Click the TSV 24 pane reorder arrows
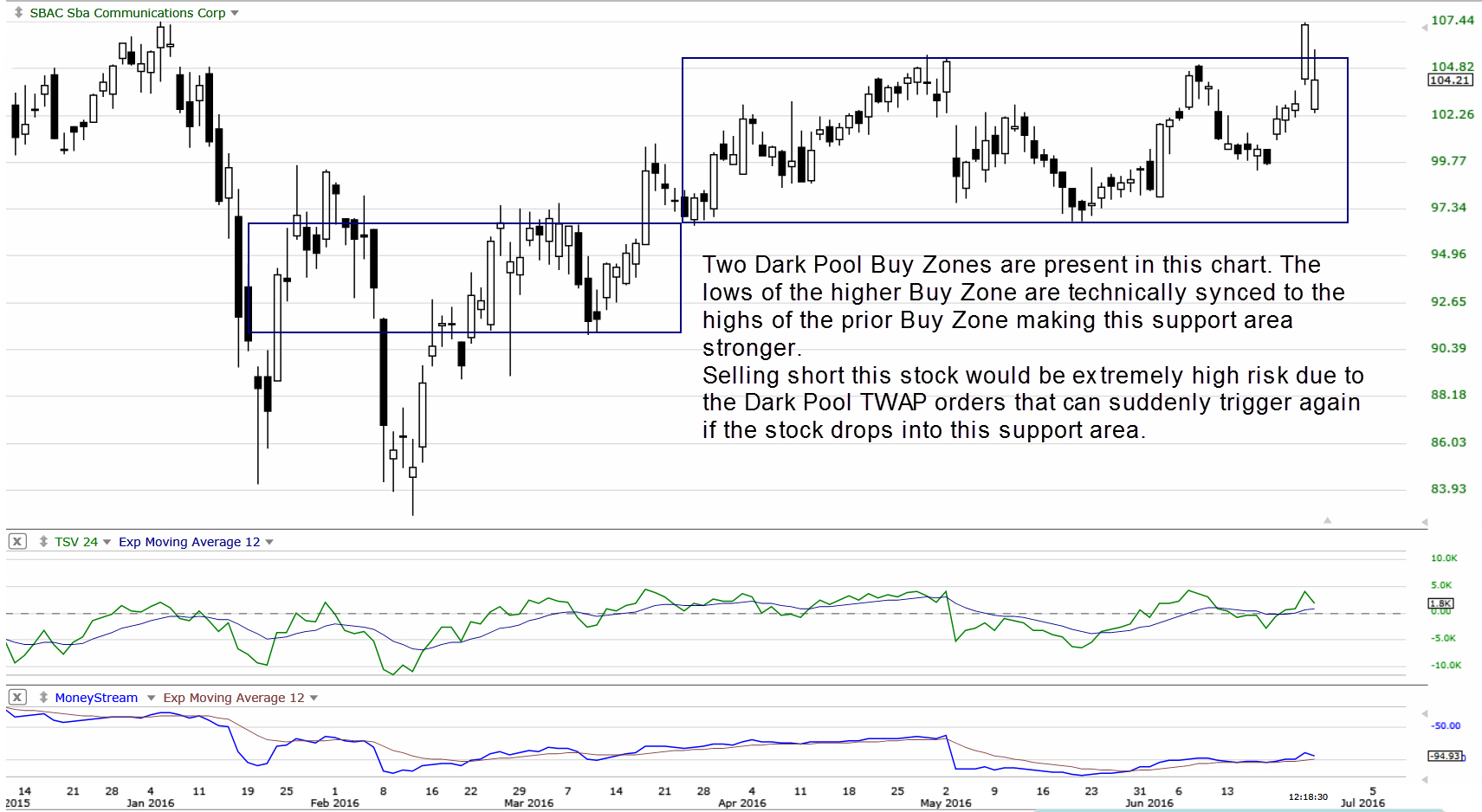This screenshot has width=1482, height=812. click(x=43, y=542)
